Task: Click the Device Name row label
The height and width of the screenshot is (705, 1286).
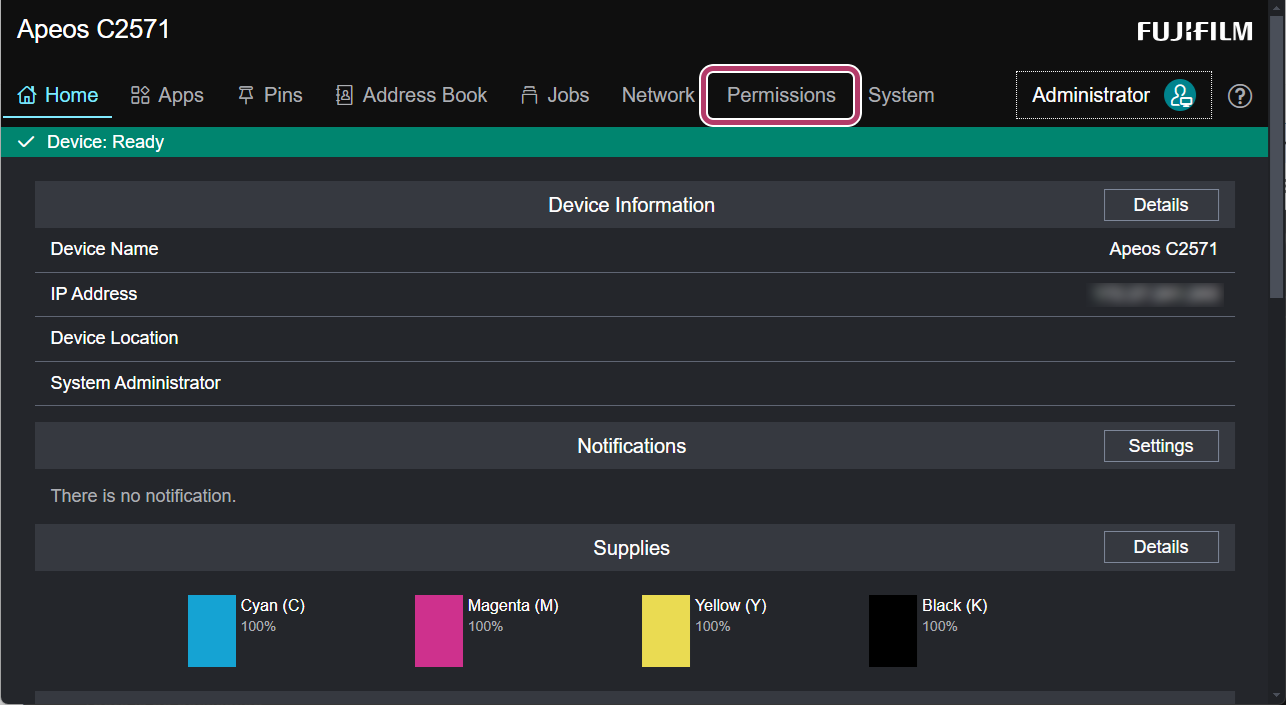Action: coord(104,249)
